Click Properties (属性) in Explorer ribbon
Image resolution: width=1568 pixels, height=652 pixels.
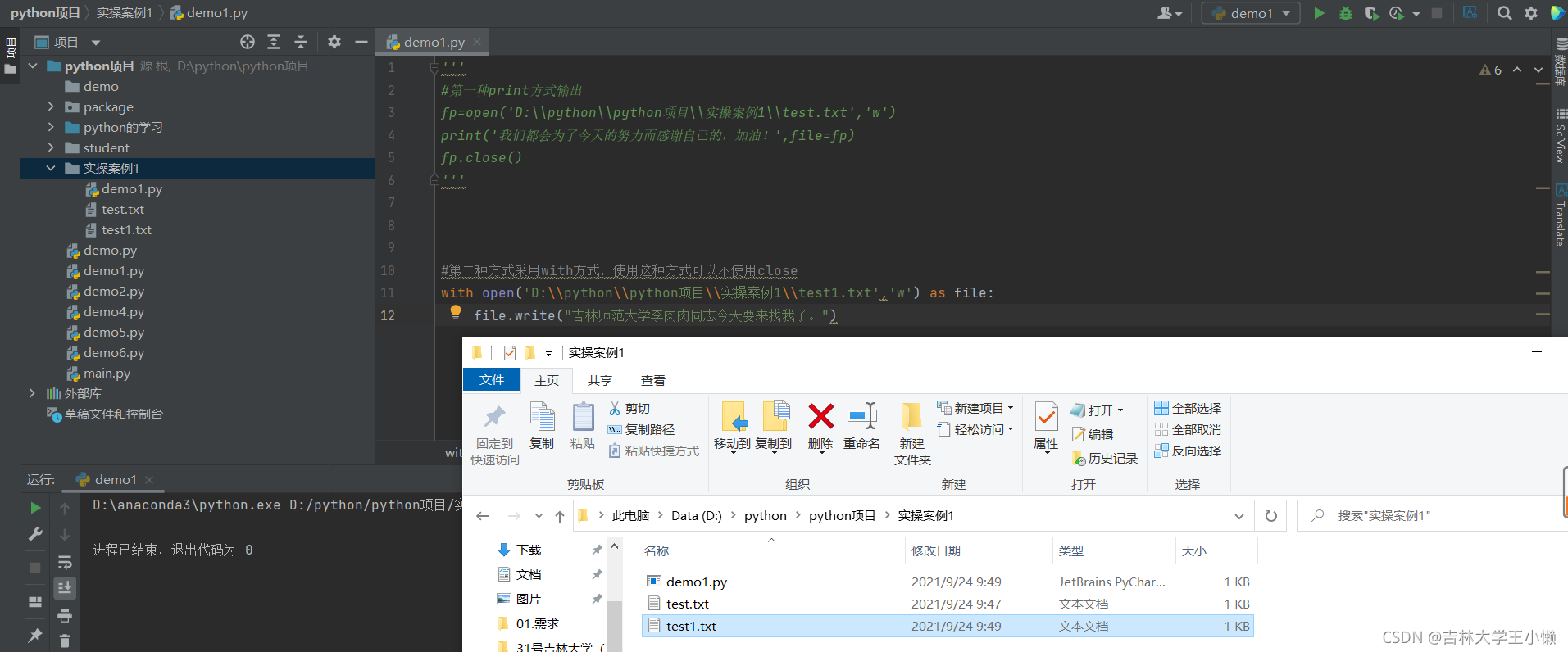1046,427
